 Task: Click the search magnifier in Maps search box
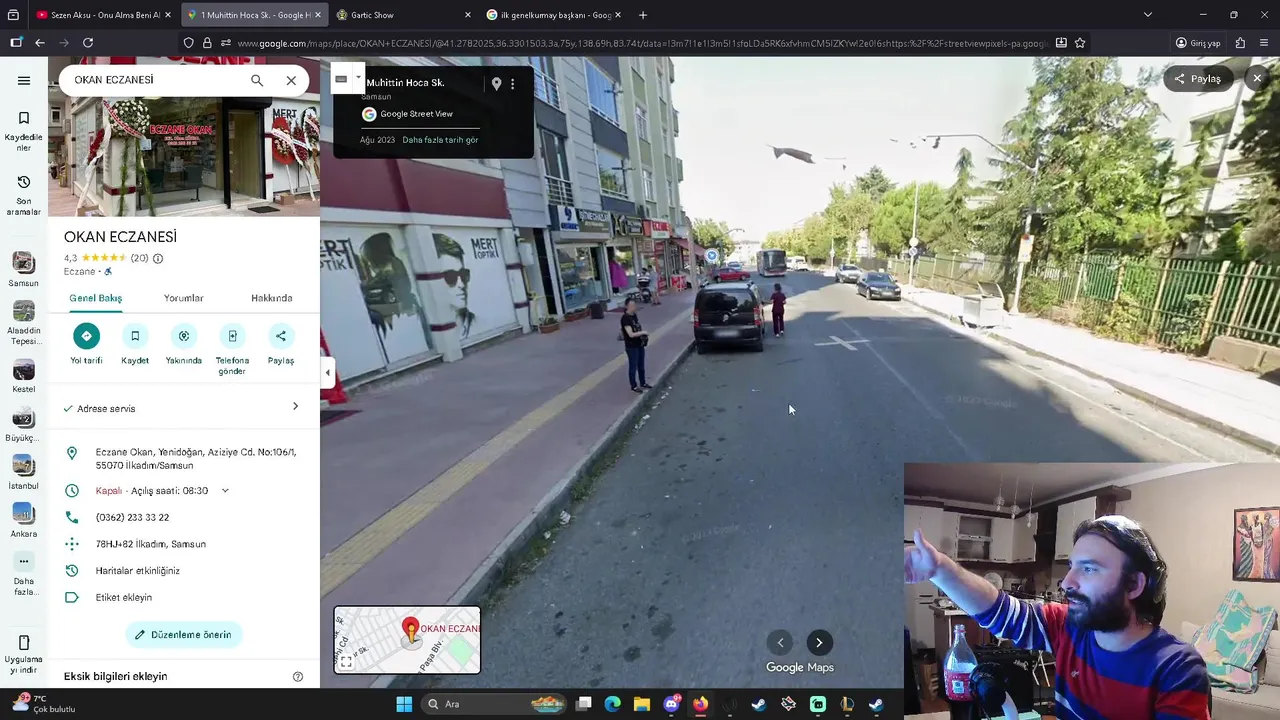(x=257, y=80)
